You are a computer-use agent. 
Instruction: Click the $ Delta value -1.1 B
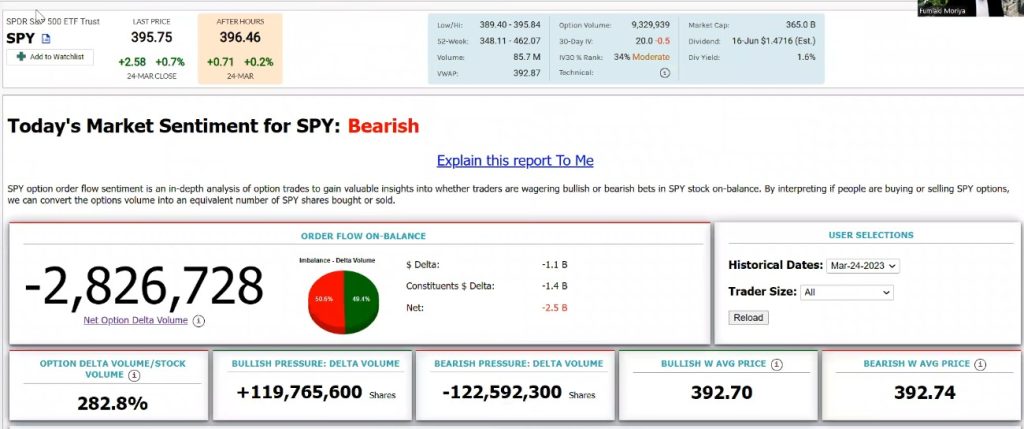[554, 264]
